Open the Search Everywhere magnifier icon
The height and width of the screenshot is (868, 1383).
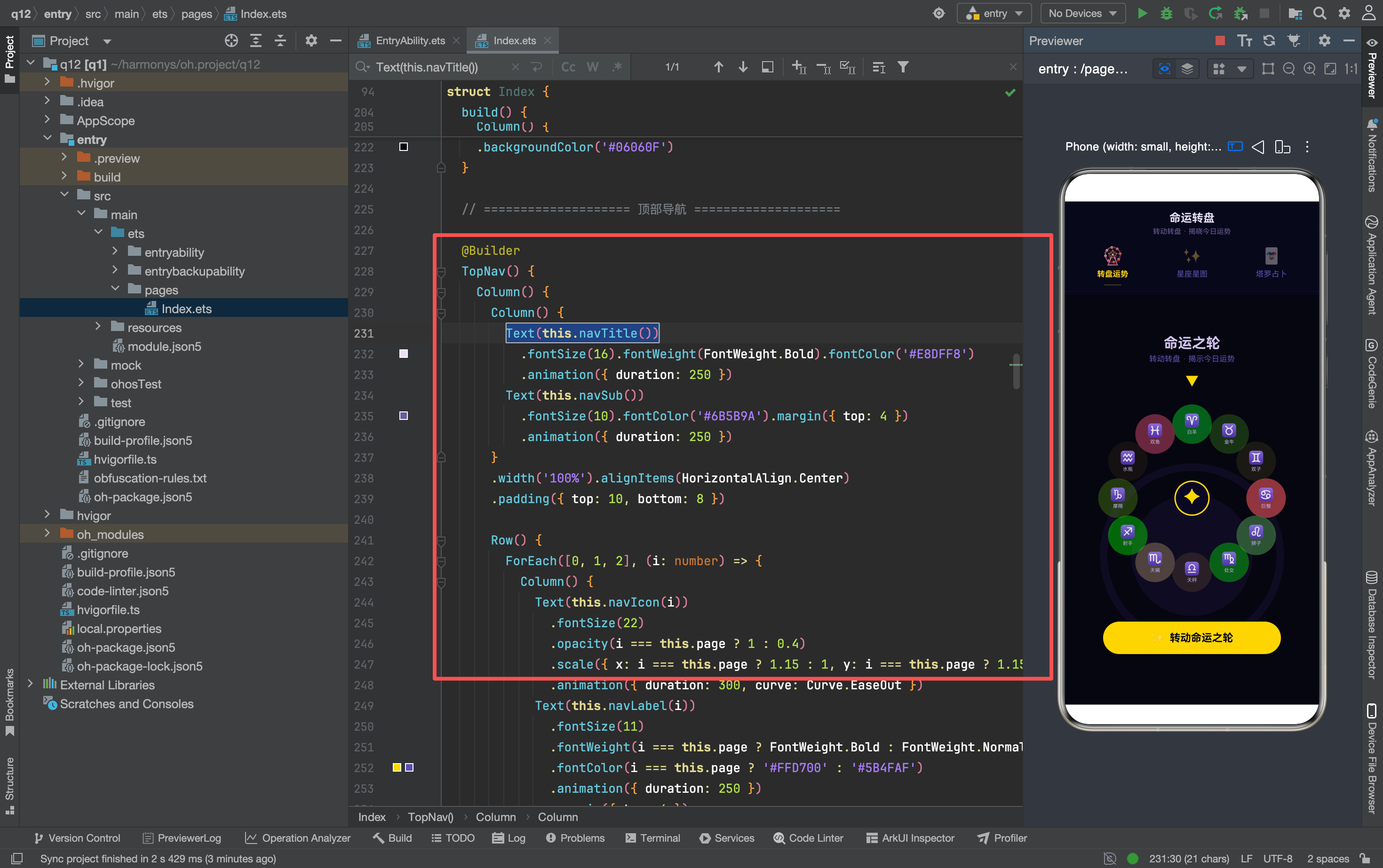click(x=1319, y=13)
